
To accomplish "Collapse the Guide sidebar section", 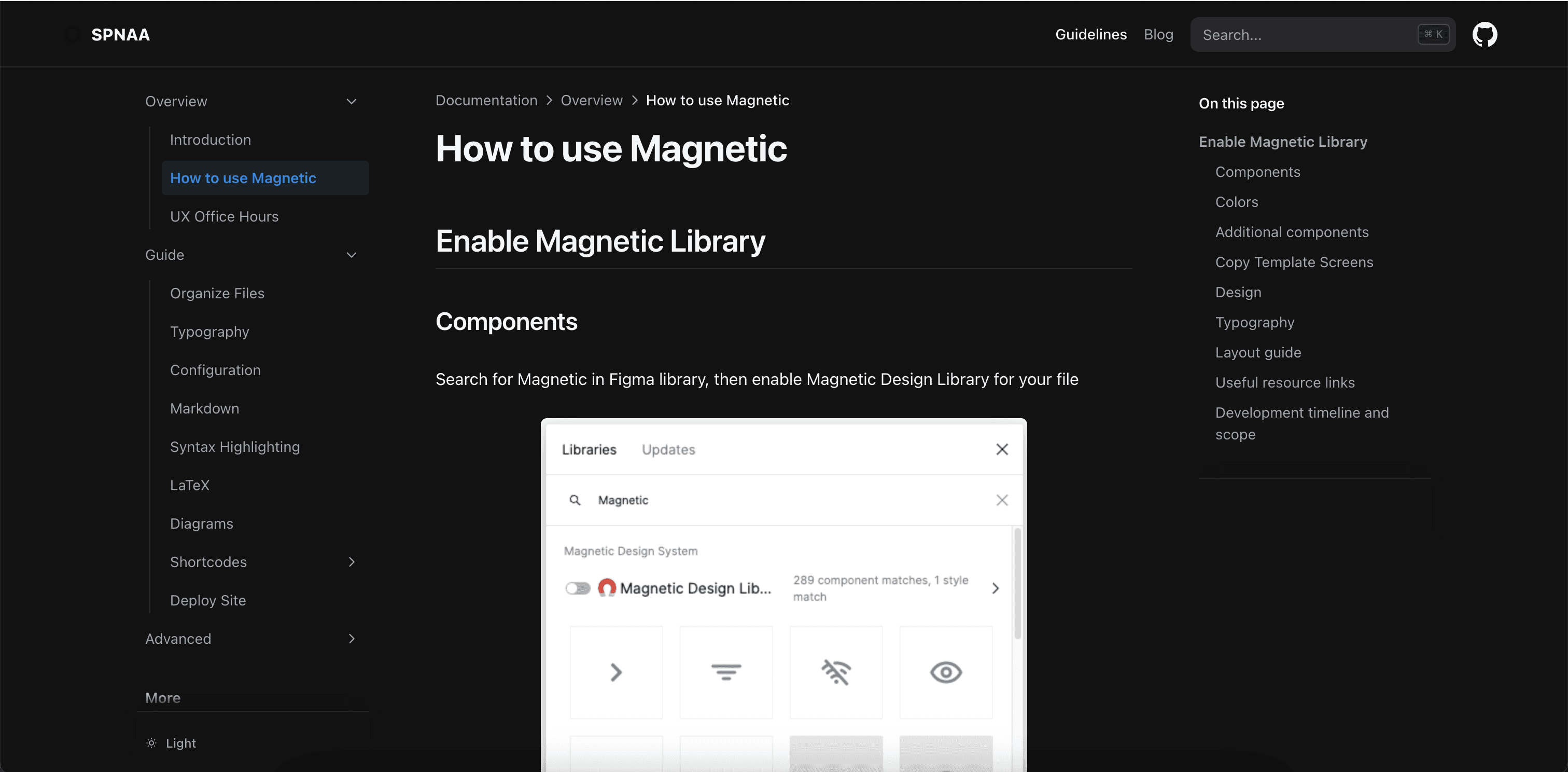I will (x=351, y=255).
